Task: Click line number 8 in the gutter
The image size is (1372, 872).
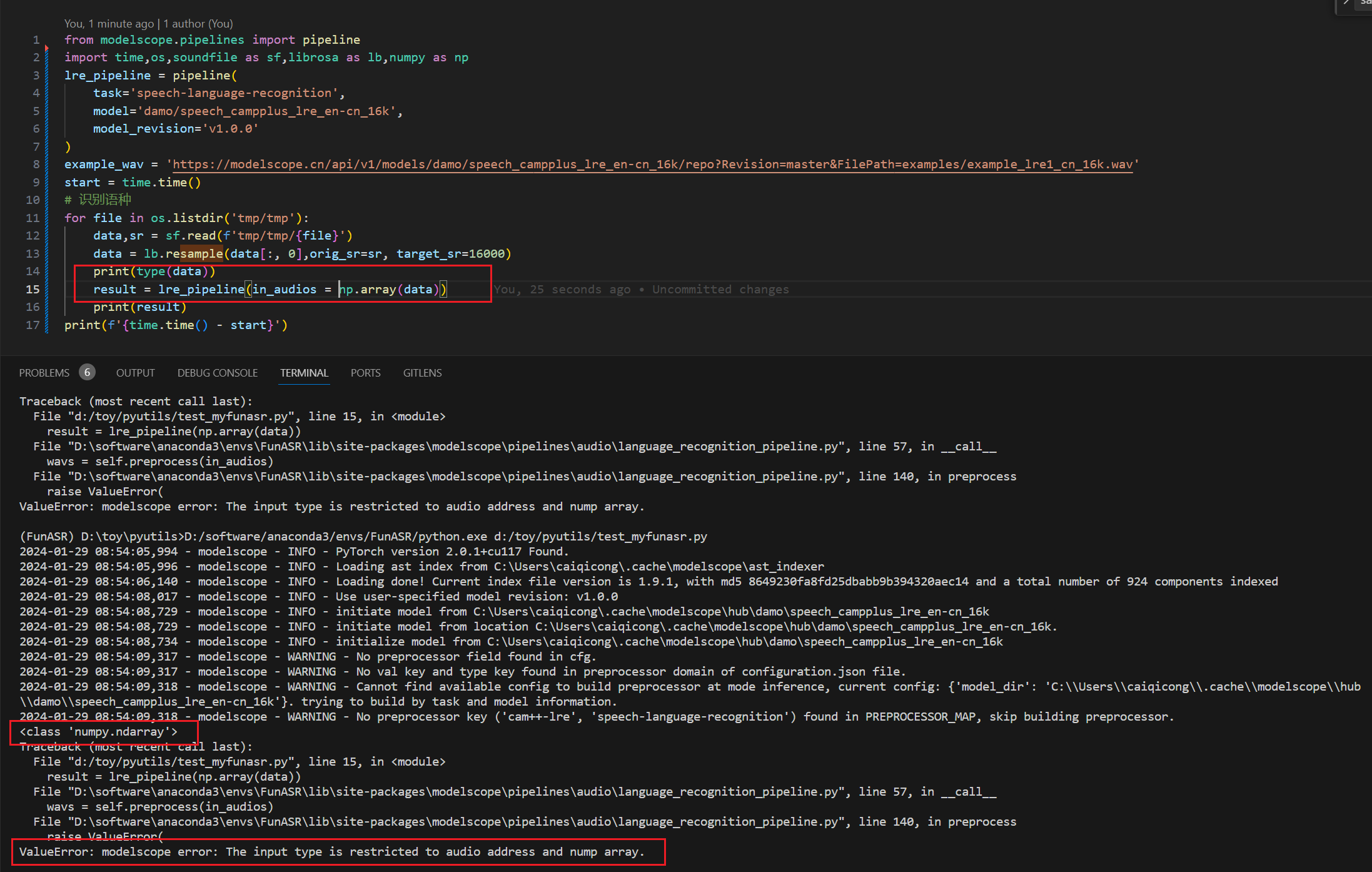Action: 36,165
